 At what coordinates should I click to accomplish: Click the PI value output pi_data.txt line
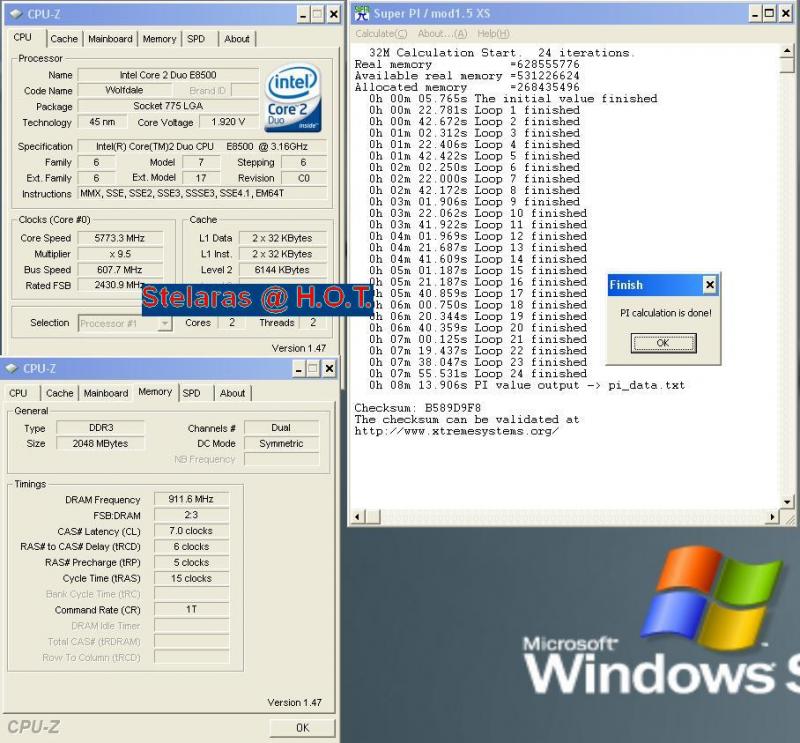tap(527, 385)
